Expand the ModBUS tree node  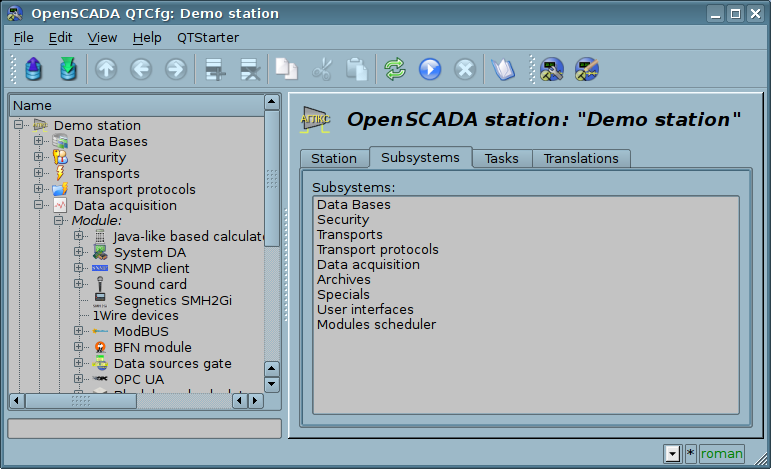pos(79,331)
